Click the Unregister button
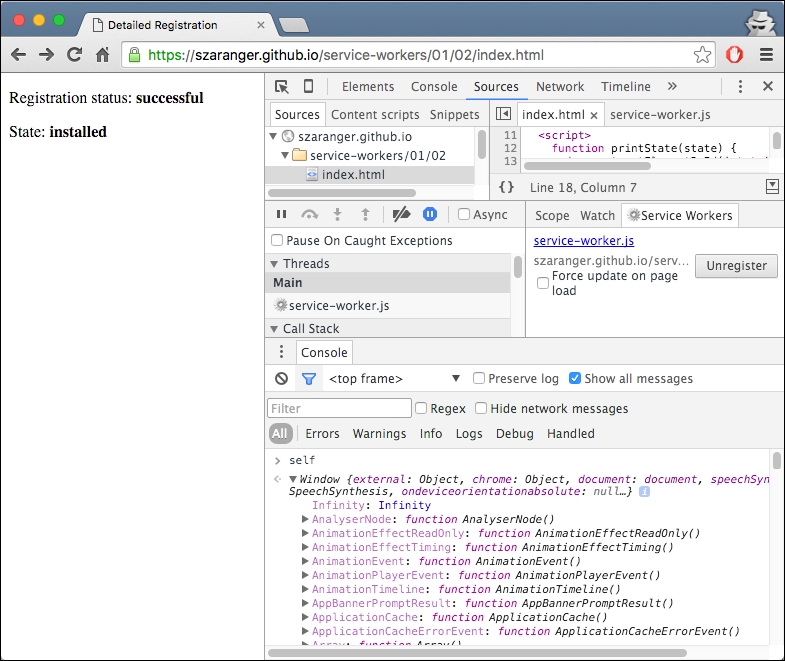 click(x=736, y=266)
